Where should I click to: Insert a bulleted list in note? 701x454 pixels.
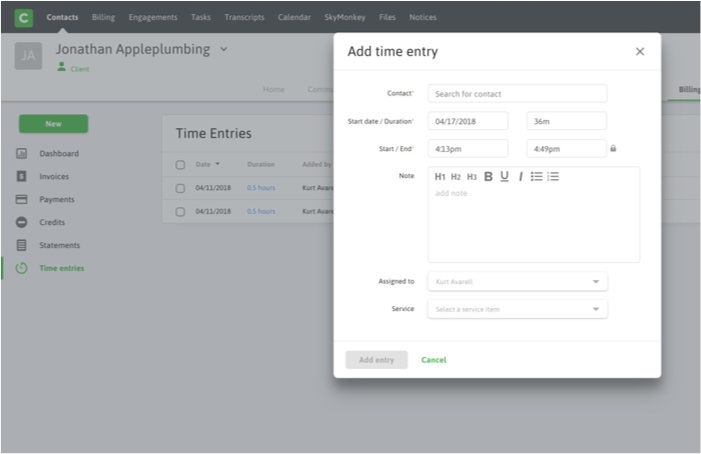[536, 177]
